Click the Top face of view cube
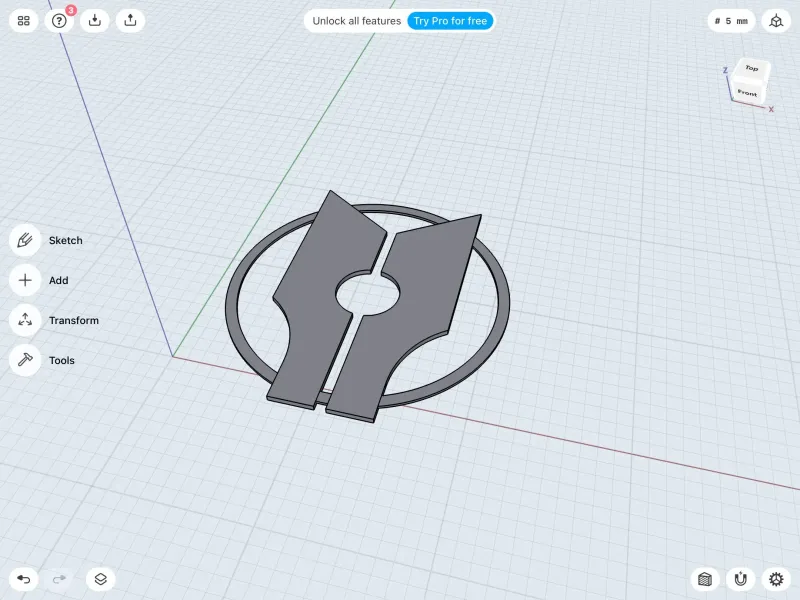This screenshot has width=800, height=600. click(x=752, y=68)
